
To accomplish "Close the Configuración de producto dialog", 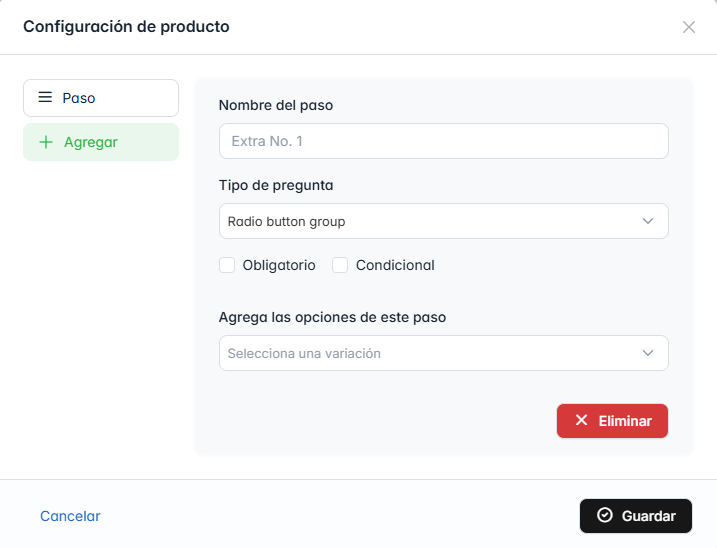I will 688,27.
